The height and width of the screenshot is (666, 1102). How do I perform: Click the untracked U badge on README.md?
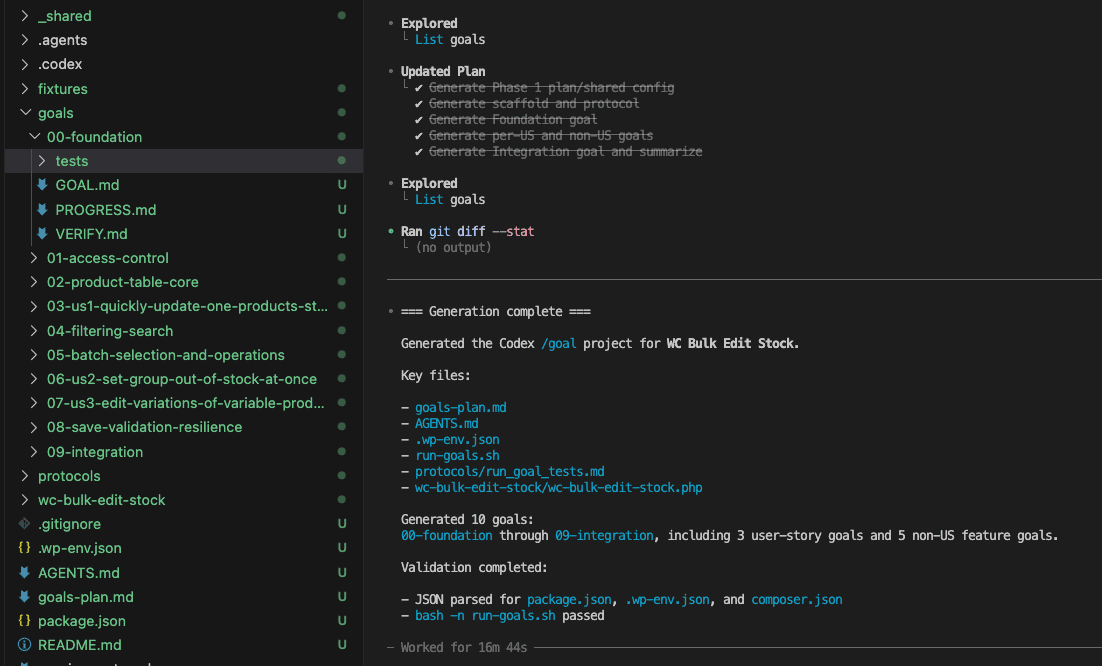pyautogui.click(x=342, y=644)
